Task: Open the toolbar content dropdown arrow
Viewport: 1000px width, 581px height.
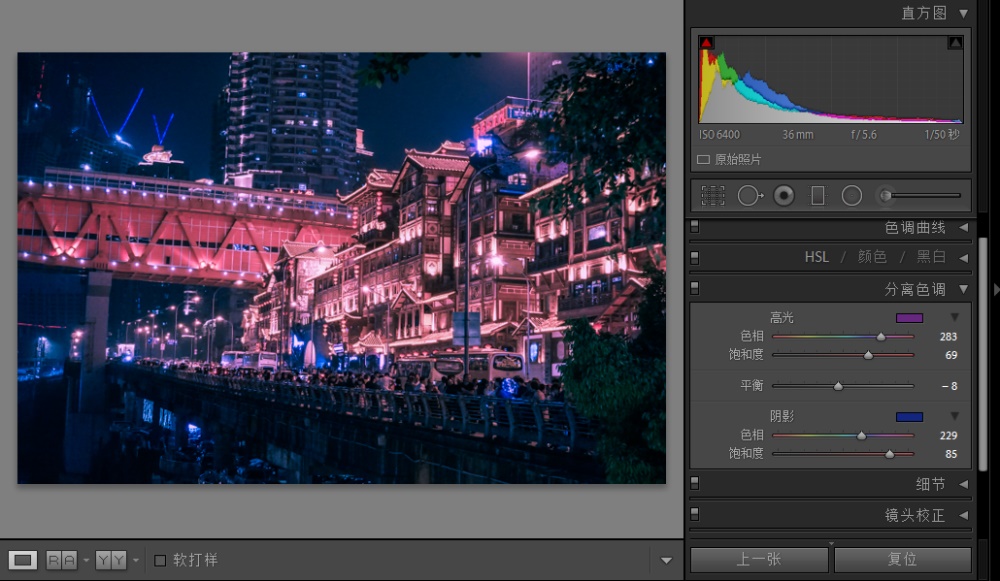Action: point(666,561)
